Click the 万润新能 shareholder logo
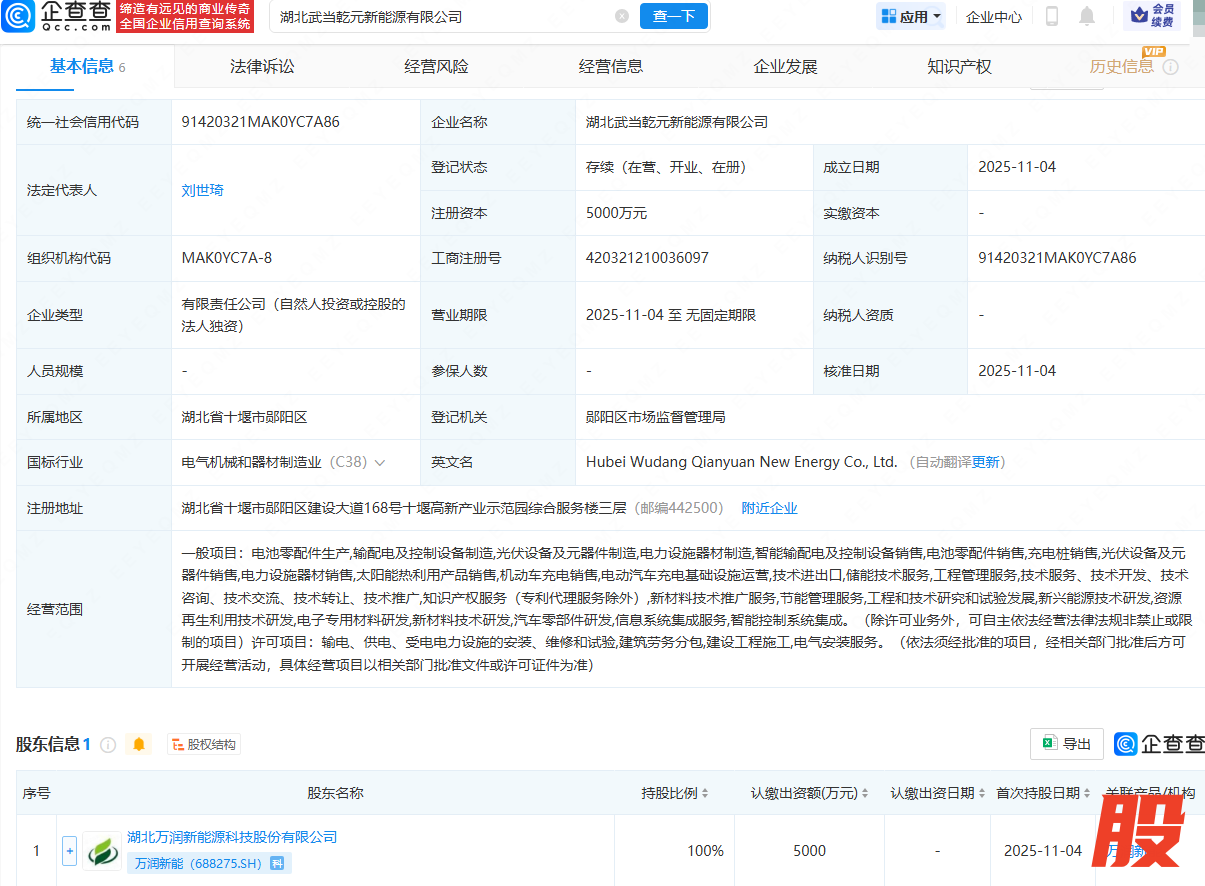Image resolution: width=1205 pixels, height=886 pixels. tap(102, 851)
